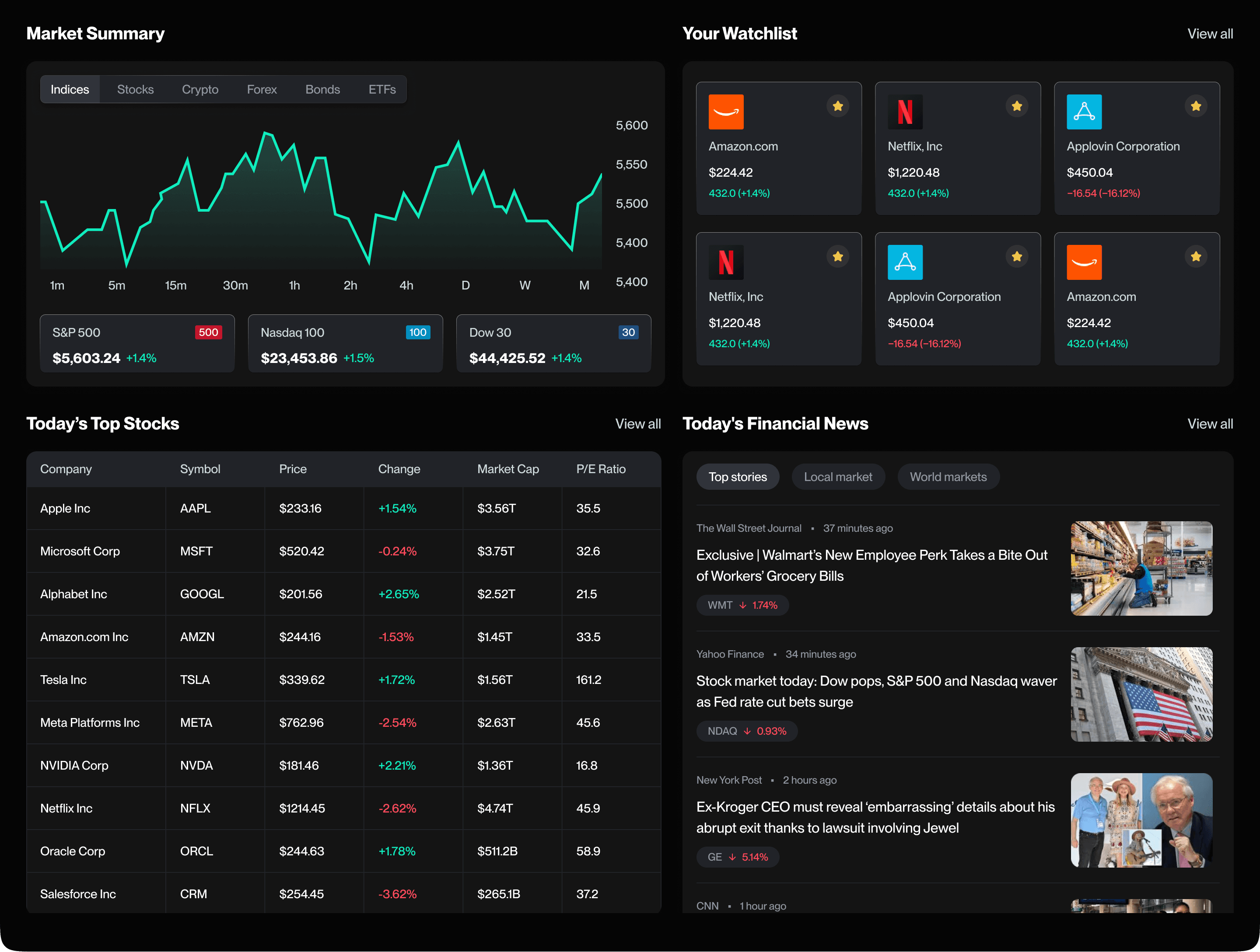Switch to the Crypto tab in Market Summary

pyautogui.click(x=200, y=89)
